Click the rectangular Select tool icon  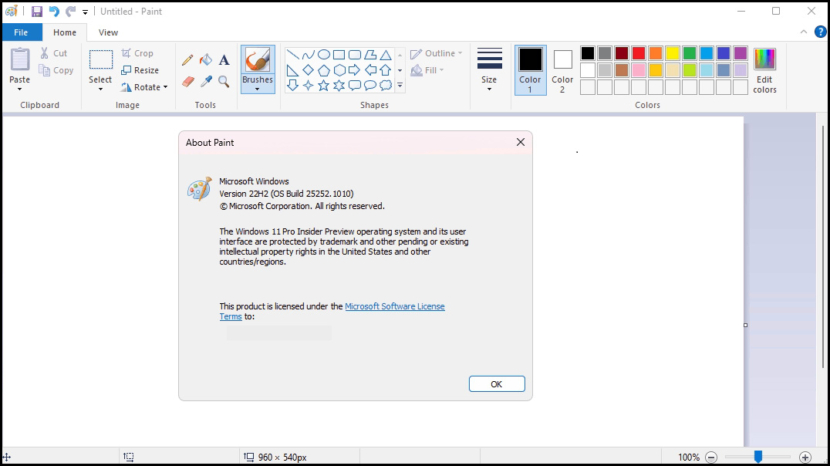[x=101, y=60]
